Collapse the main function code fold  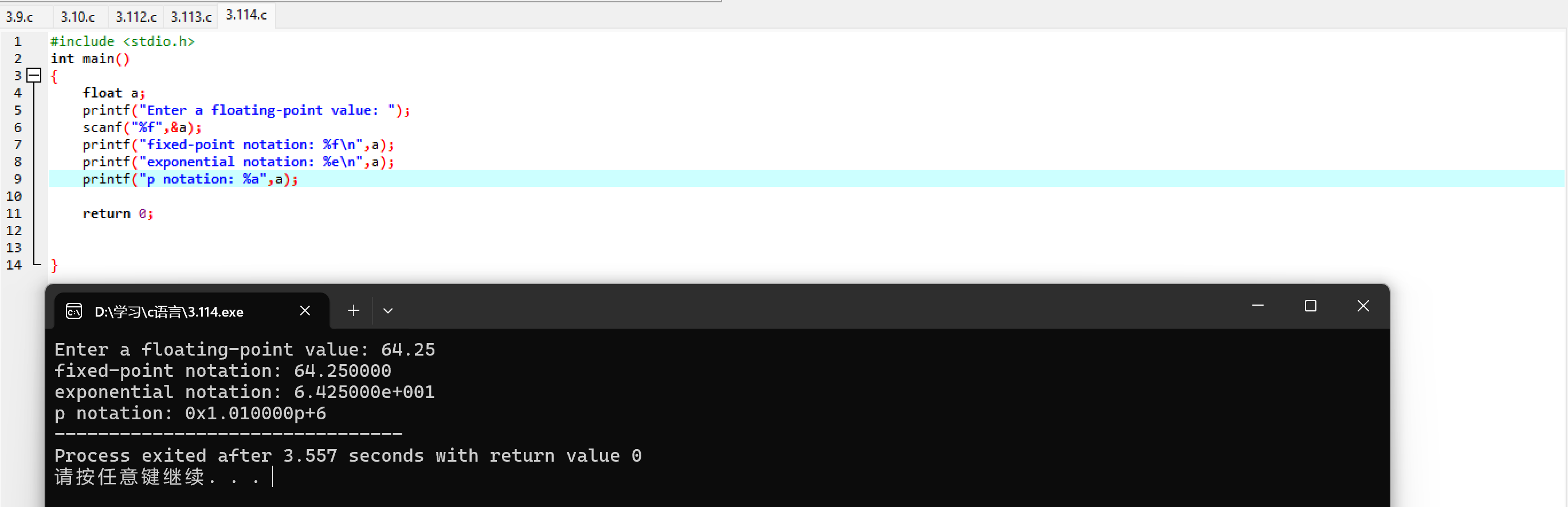pyautogui.click(x=35, y=76)
